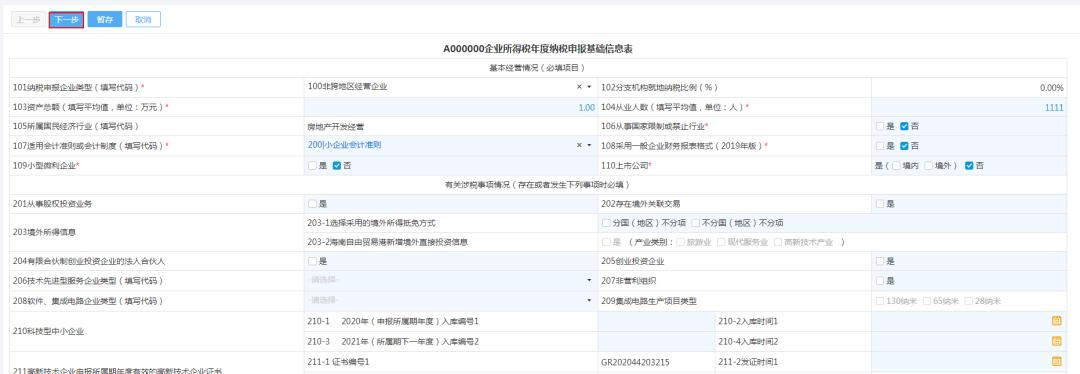Click the title A000000企业所得税年度纳税申报基础信息表
Screen dimensions: 1080x374
pyautogui.click(x=538, y=49)
